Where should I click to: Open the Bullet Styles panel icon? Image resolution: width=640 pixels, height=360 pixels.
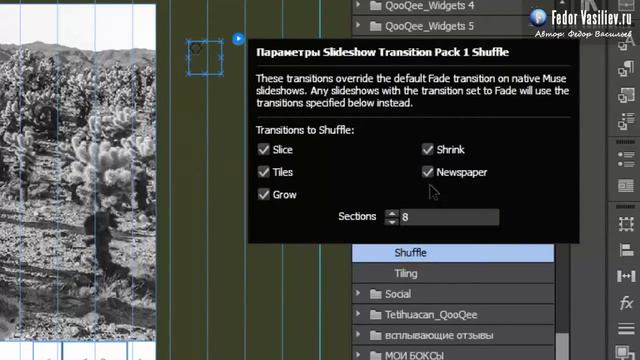point(626,122)
